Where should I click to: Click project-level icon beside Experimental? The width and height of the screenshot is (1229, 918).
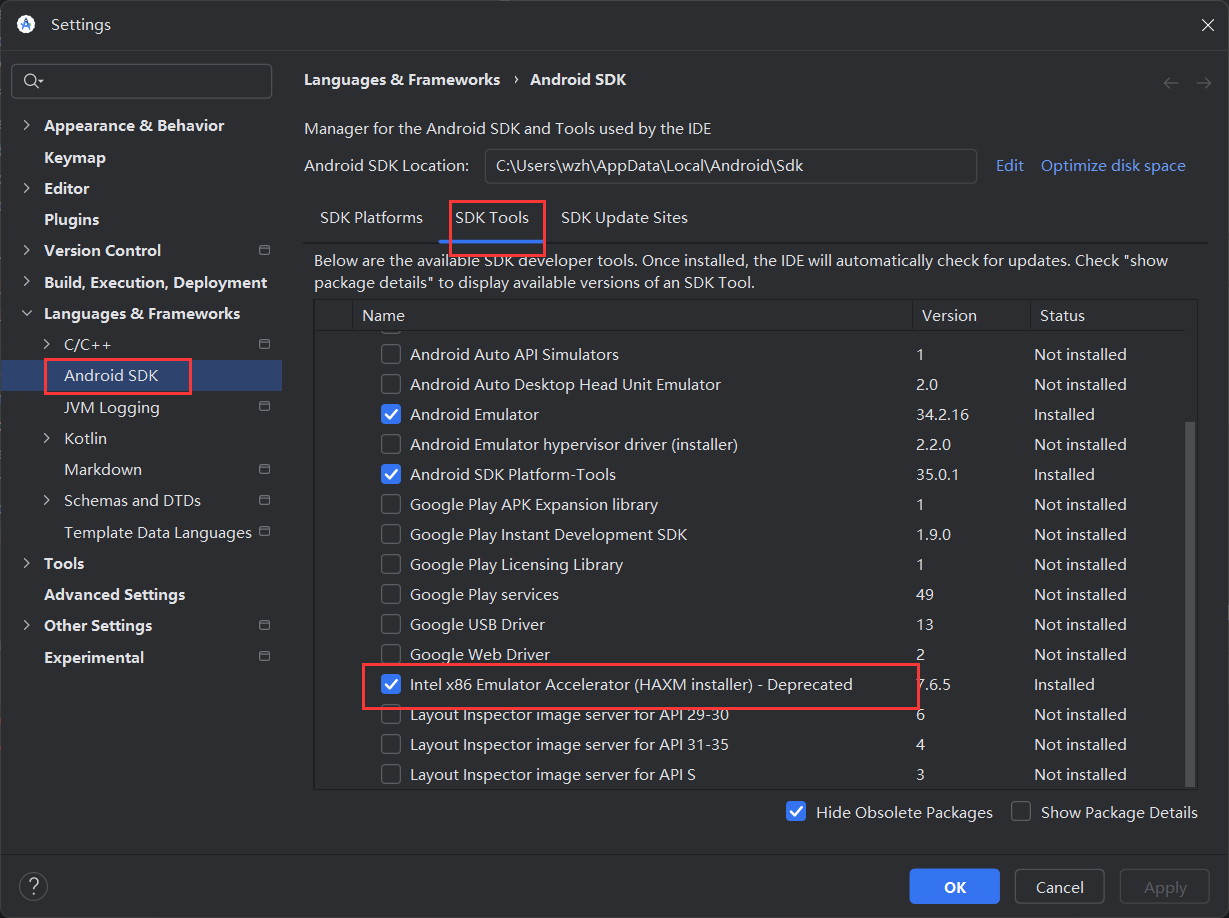click(x=264, y=657)
